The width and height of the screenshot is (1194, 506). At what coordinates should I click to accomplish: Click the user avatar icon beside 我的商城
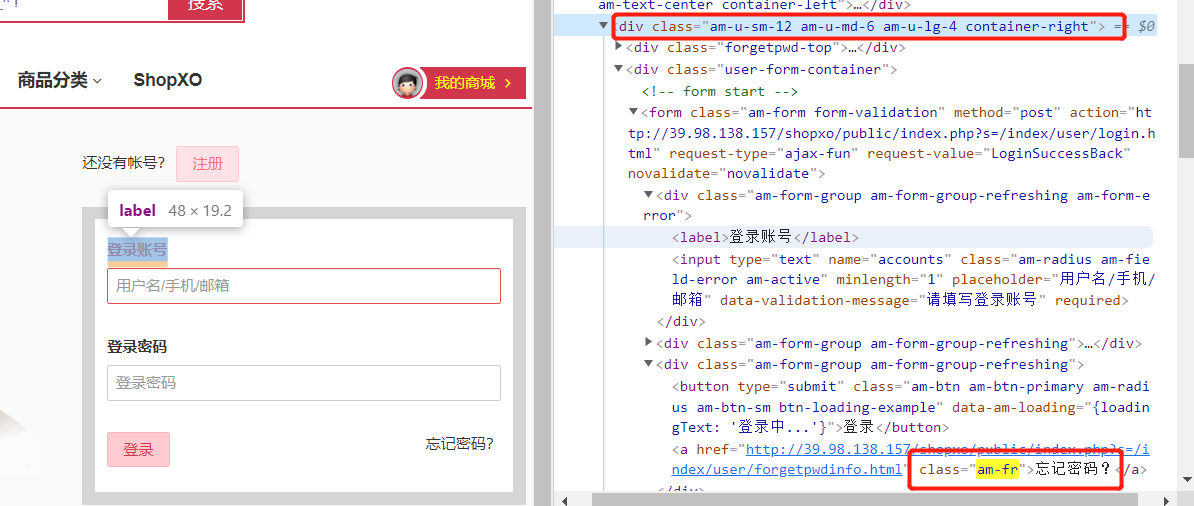(x=407, y=83)
